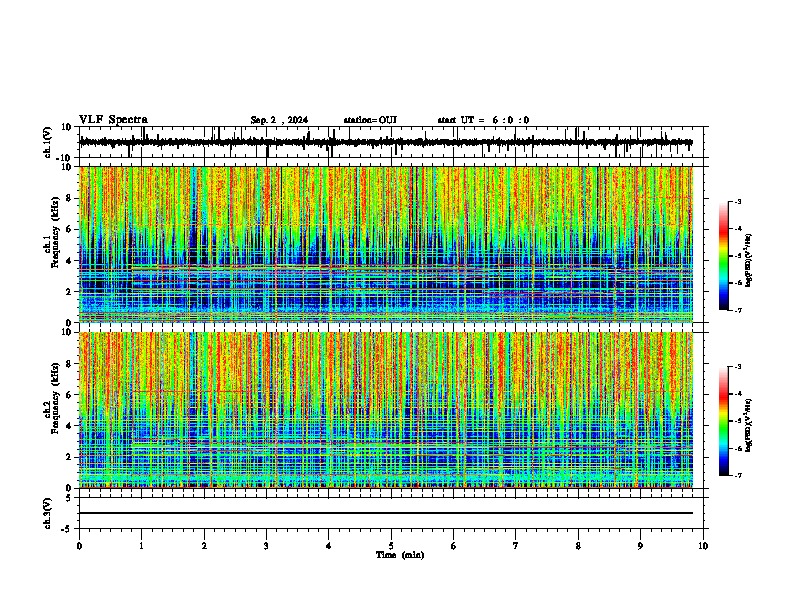Click the flat ch.3 voltage line

click(x=386, y=513)
